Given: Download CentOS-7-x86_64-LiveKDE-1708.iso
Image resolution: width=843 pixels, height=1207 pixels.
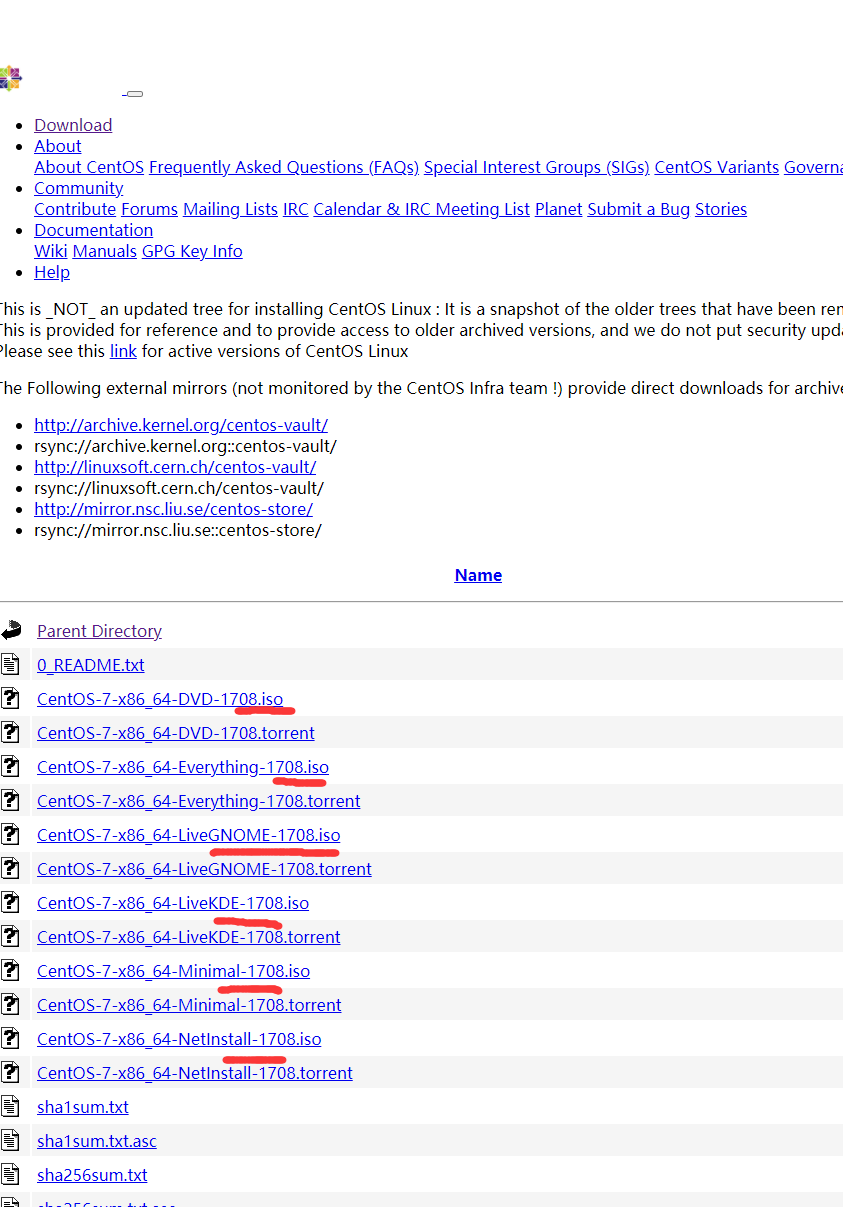Looking at the screenshot, I should click(173, 903).
